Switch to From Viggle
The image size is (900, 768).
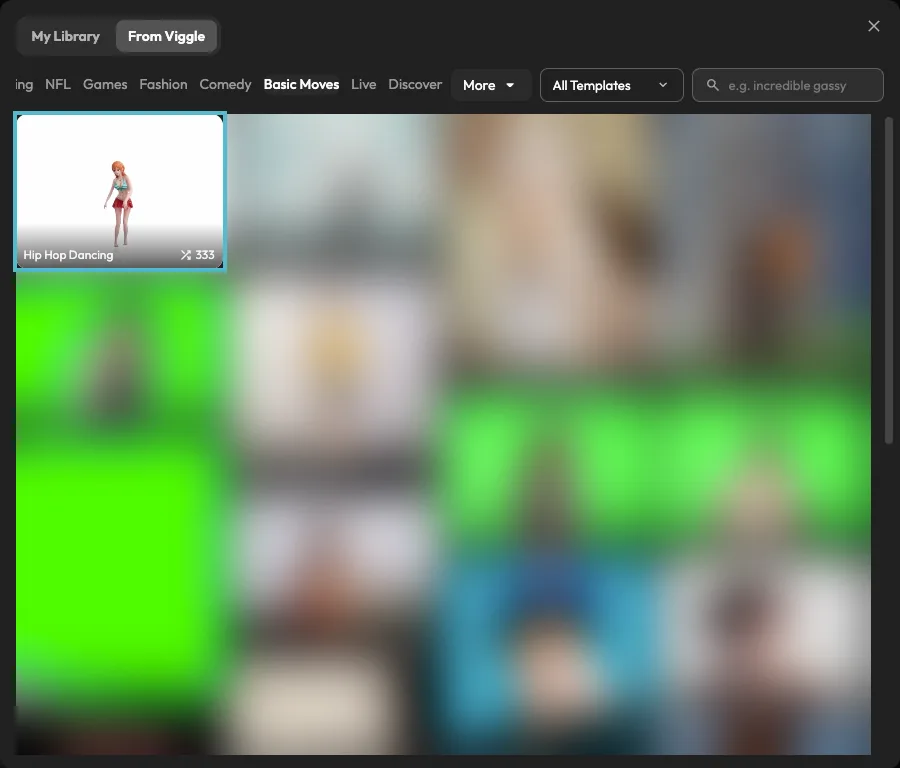pyautogui.click(x=166, y=36)
